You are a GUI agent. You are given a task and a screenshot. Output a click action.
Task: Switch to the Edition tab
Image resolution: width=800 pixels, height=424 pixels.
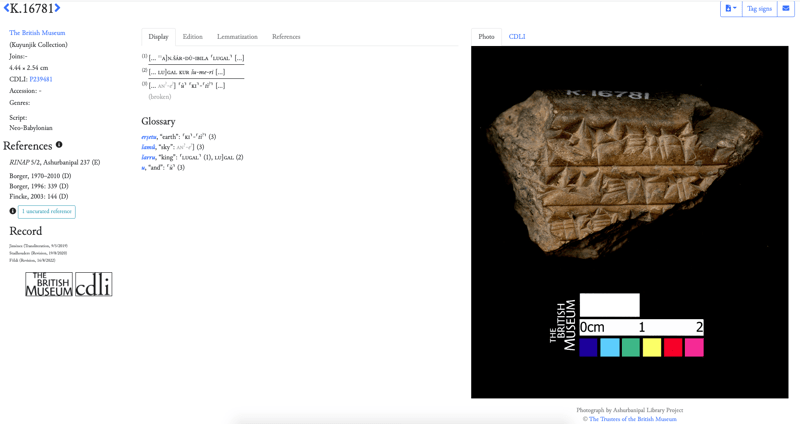(192, 37)
